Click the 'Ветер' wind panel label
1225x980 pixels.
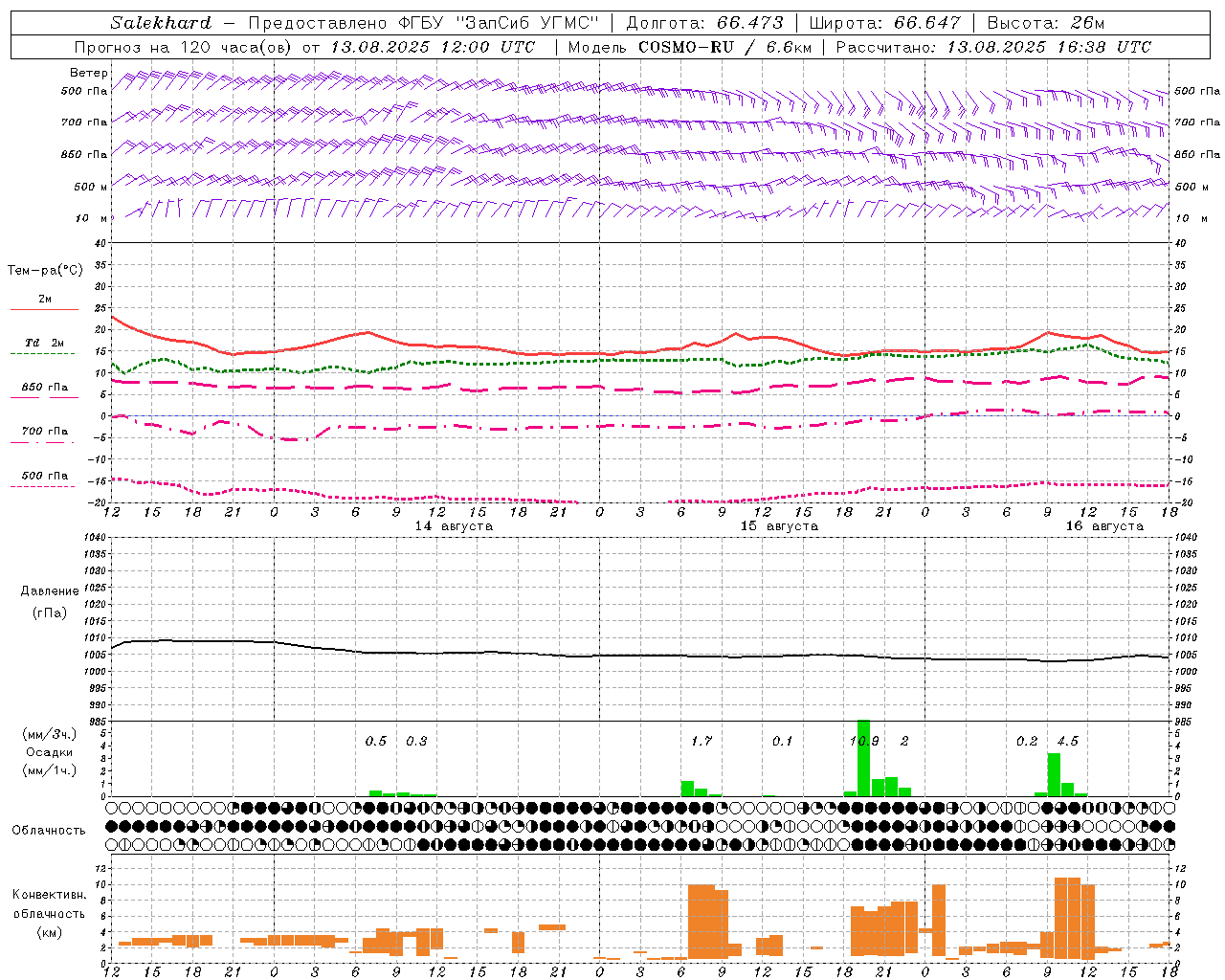[89, 73]
